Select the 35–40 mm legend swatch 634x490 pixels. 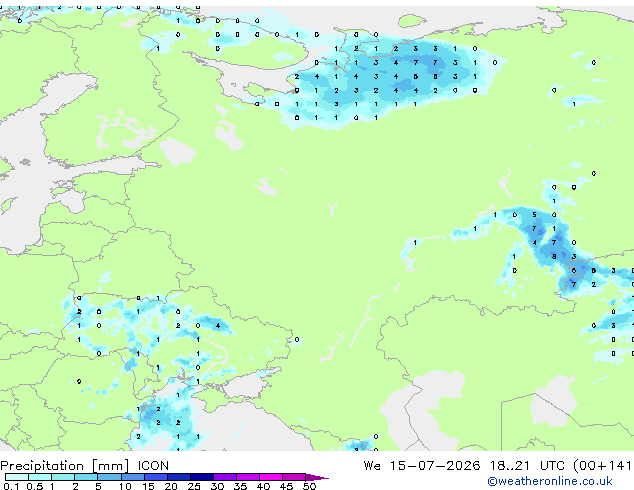pyautogui.click(x=247, y=477)
